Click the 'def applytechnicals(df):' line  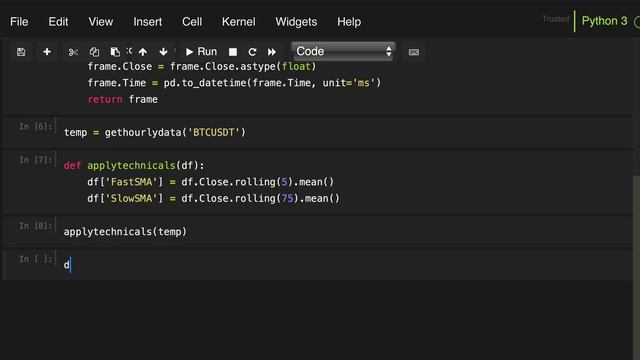click(134, 165)
